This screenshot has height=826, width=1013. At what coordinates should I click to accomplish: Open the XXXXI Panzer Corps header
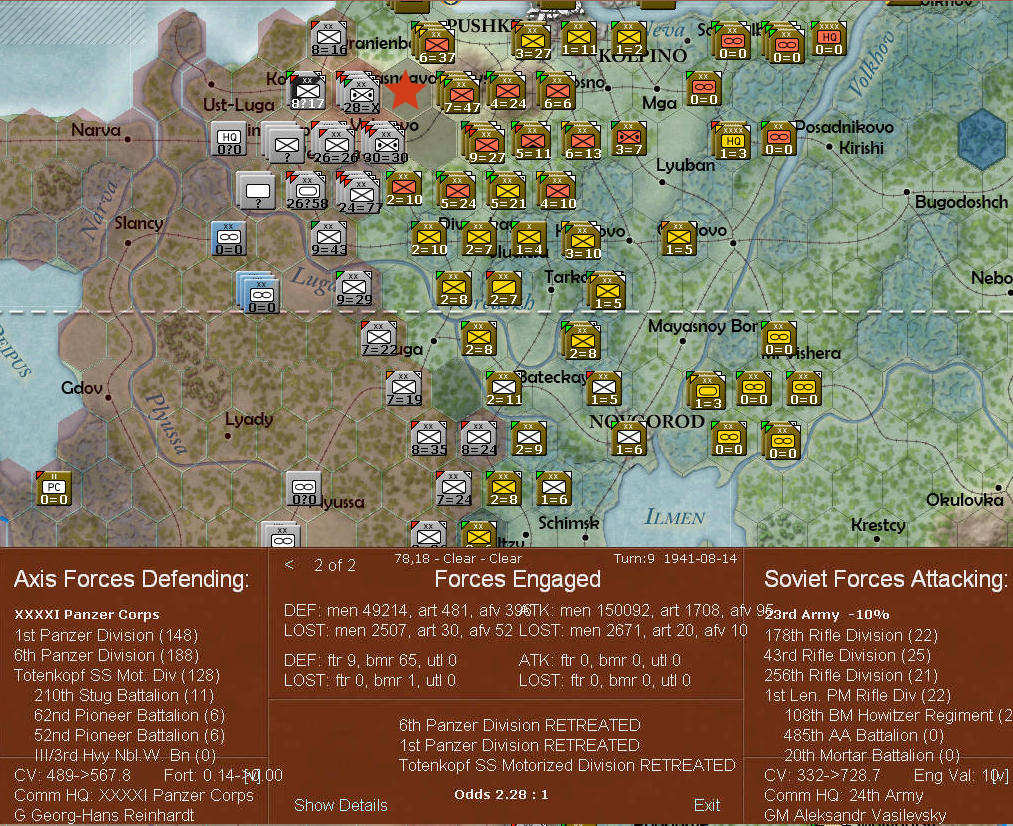tap(87, 614)
